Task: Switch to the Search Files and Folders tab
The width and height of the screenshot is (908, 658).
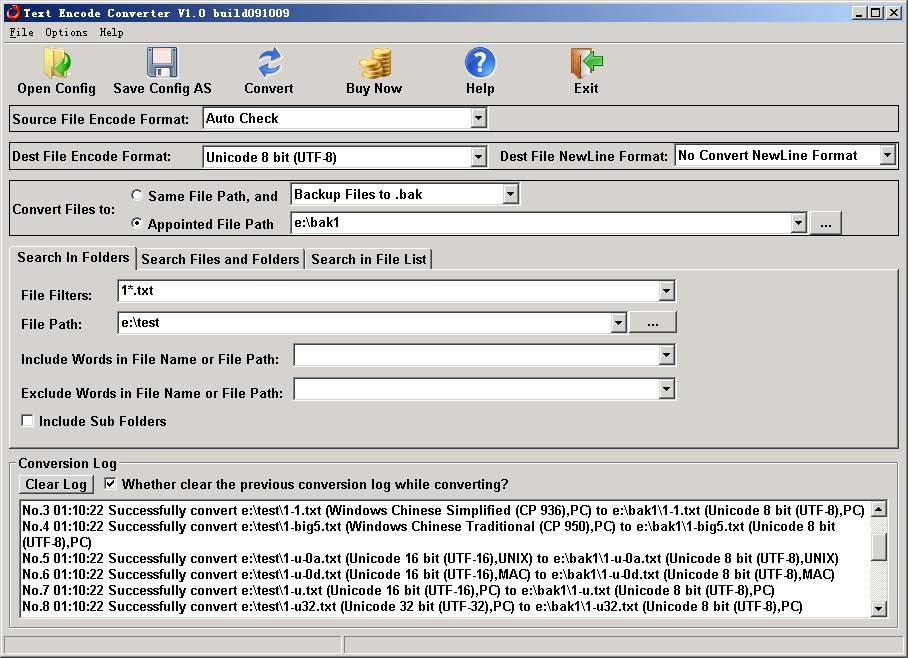Action: 220,259
